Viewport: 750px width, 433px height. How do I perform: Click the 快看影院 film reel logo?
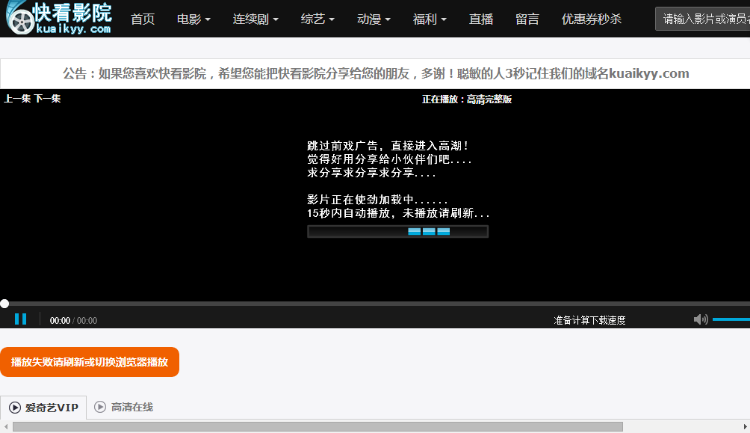click(x=60, y=18)
